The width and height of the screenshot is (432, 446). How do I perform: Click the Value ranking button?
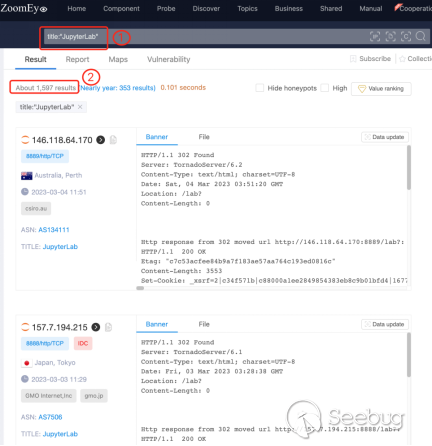pyautogui.click(x=381, y=89)
